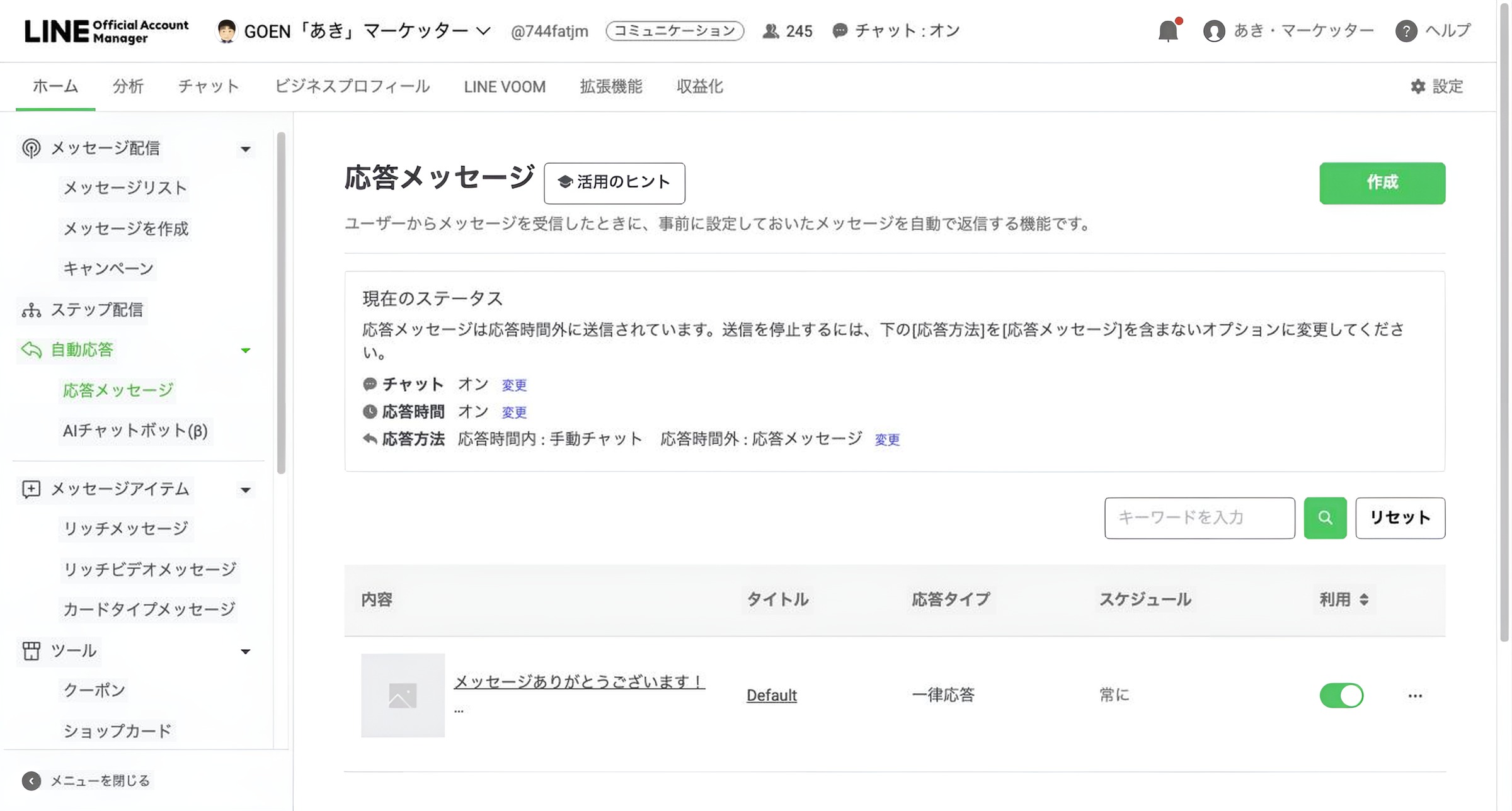1512x811 pixels.
Task: Toggle off the Default response message switch
Action: point(1341,695)
